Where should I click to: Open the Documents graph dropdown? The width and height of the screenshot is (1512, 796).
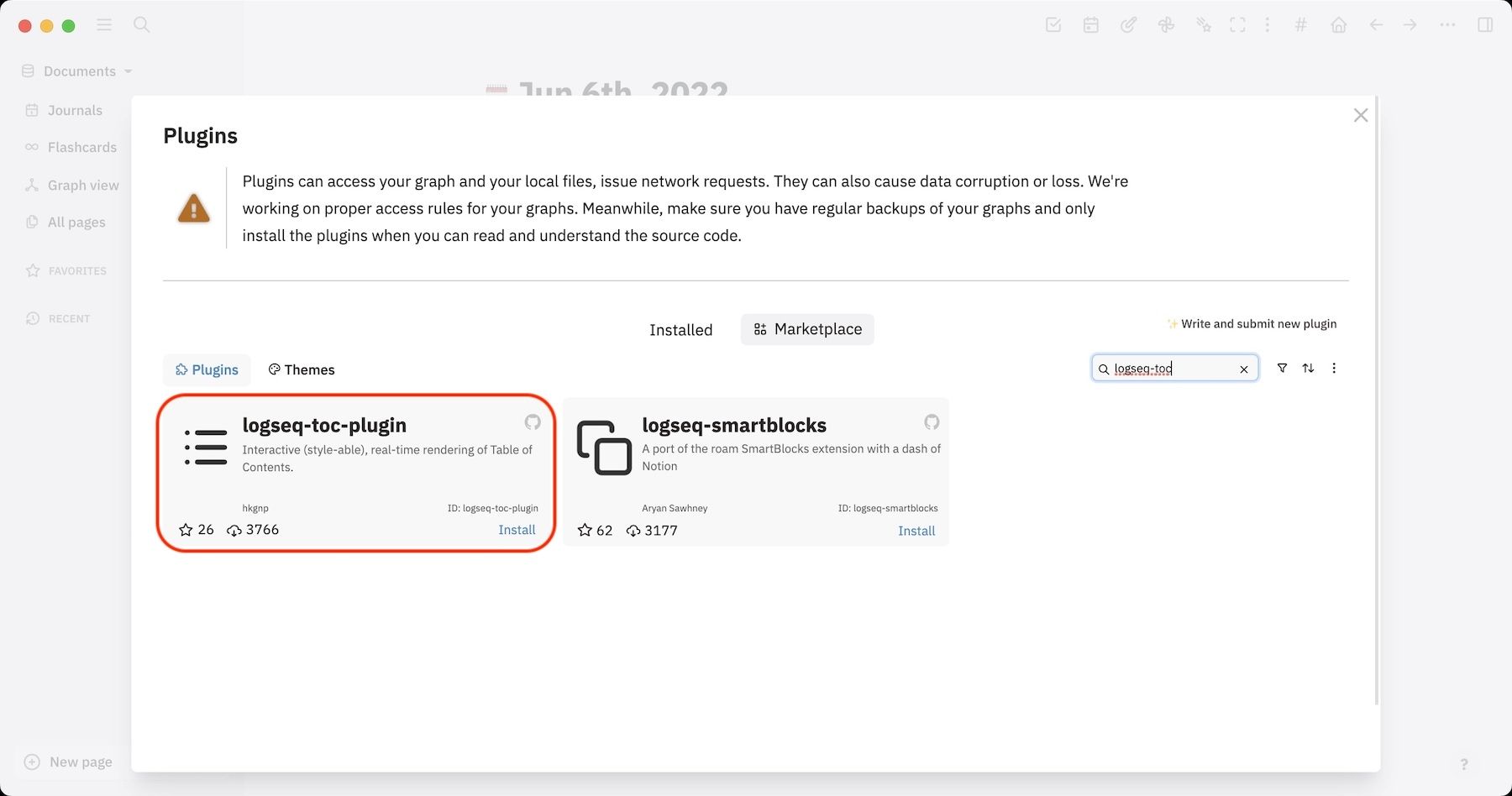pos(77,71)
